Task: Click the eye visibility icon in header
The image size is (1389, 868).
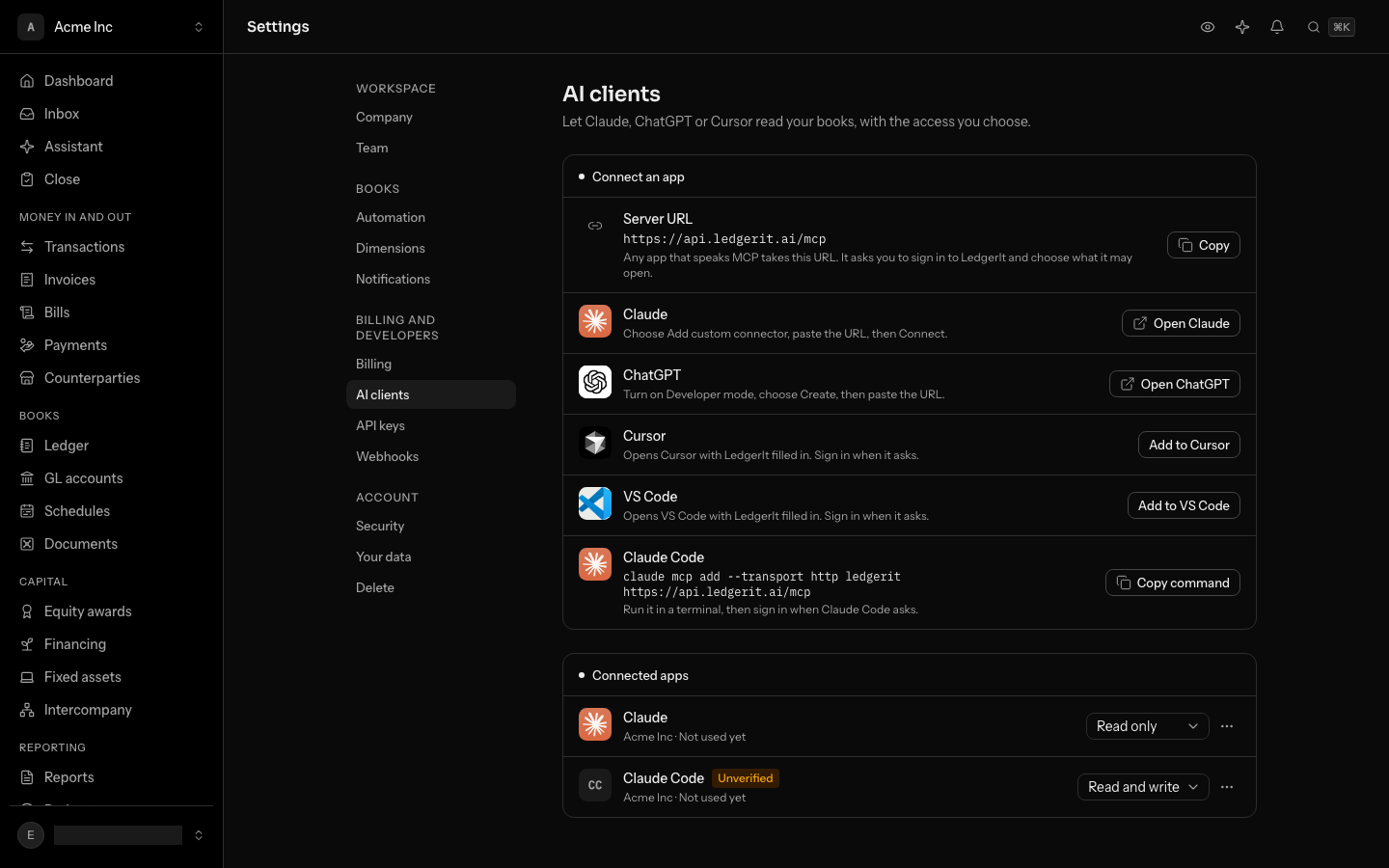Action: (1207, 27)
